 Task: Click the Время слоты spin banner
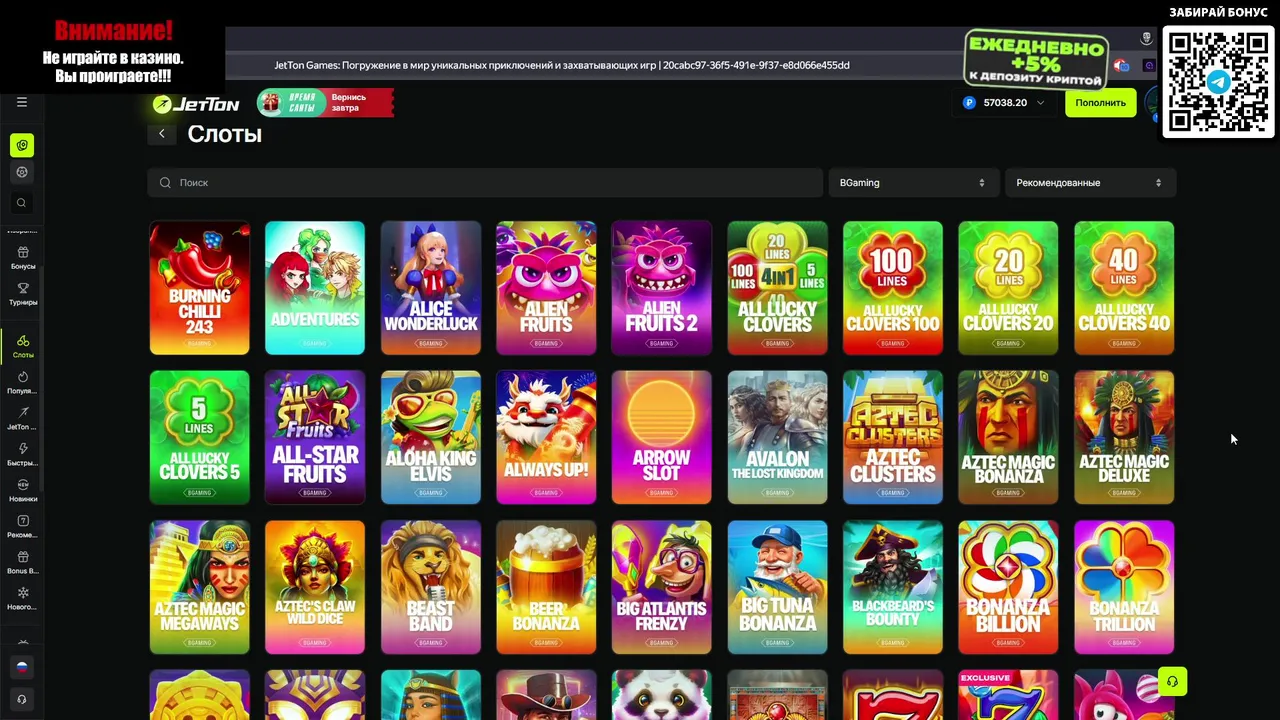coord(325,102)
